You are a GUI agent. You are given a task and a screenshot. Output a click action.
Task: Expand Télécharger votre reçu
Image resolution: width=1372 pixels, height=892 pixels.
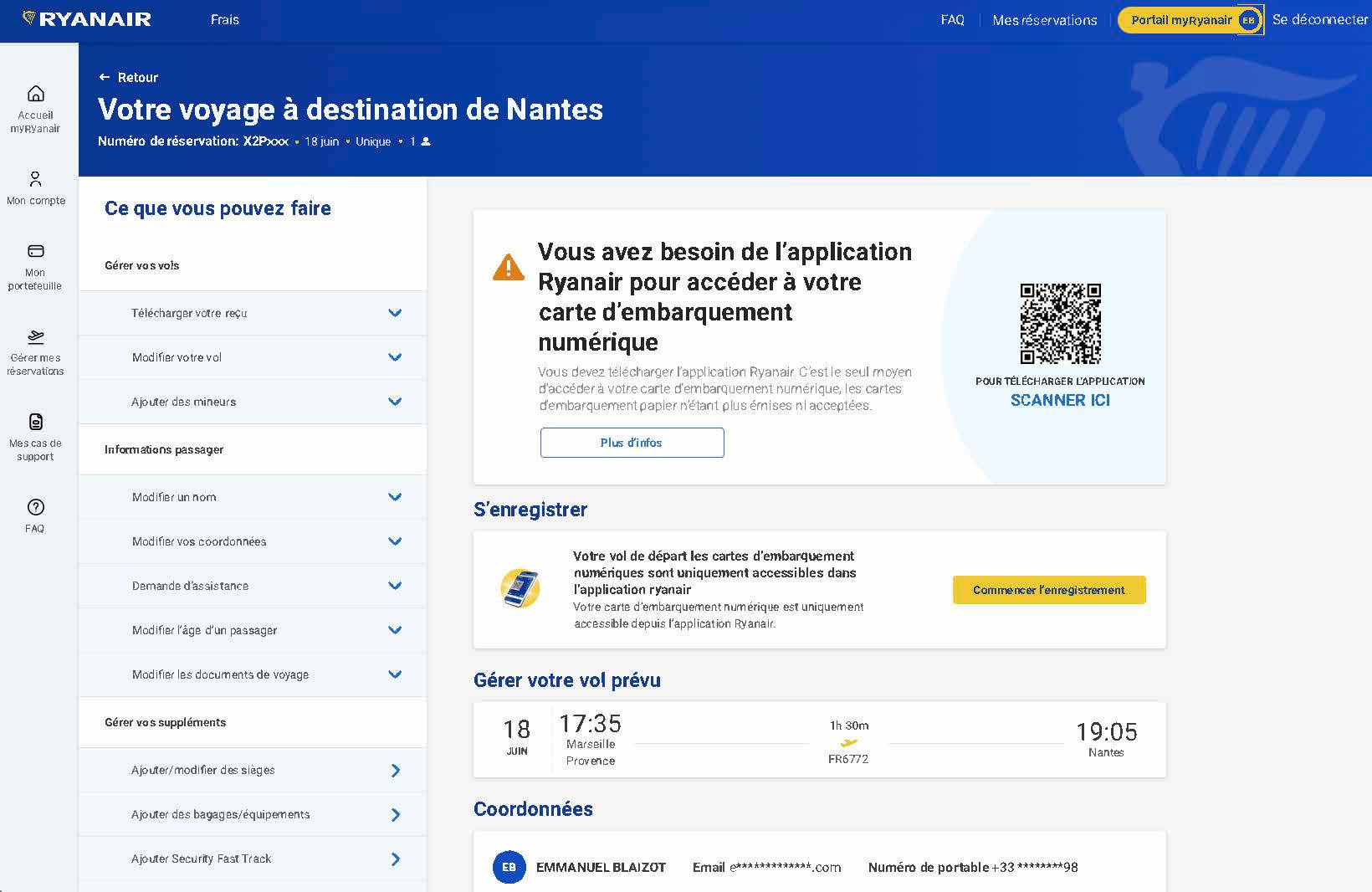253,313
